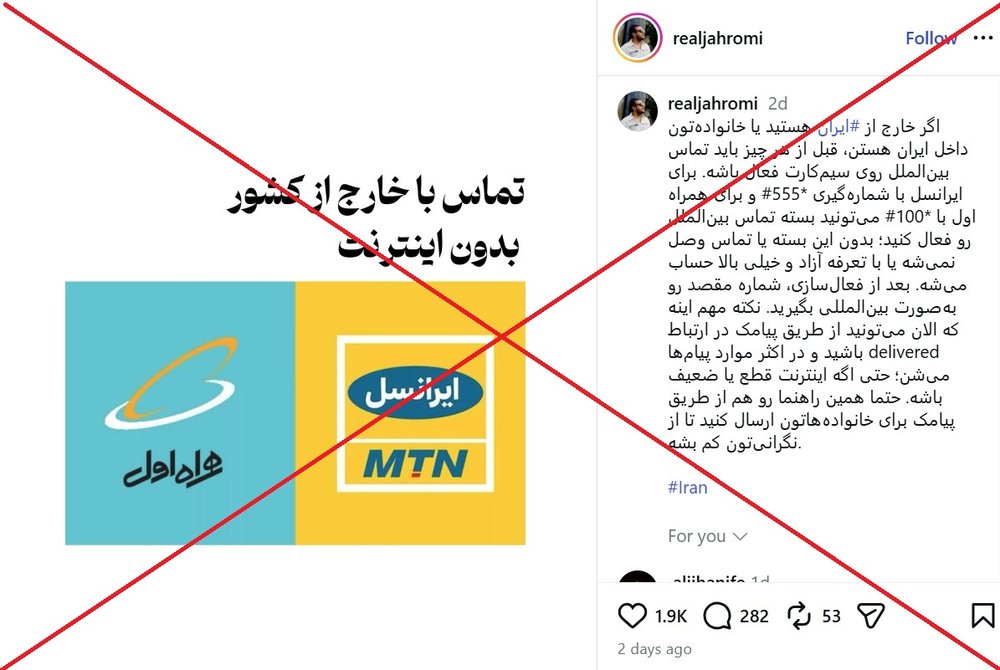Expand the For you comments sorting dropdown

[707, 536]
